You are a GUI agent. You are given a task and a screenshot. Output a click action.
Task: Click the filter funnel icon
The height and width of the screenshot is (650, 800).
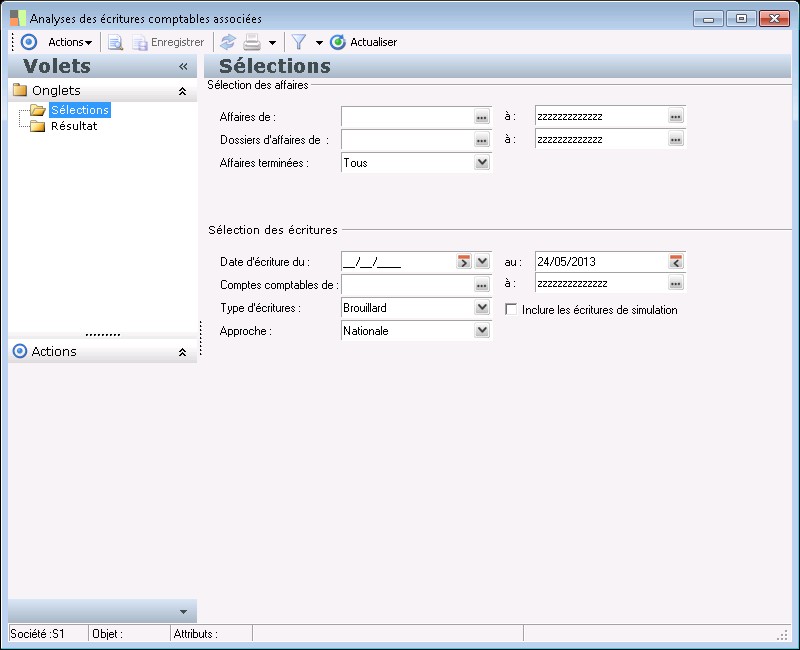(298, 42)
